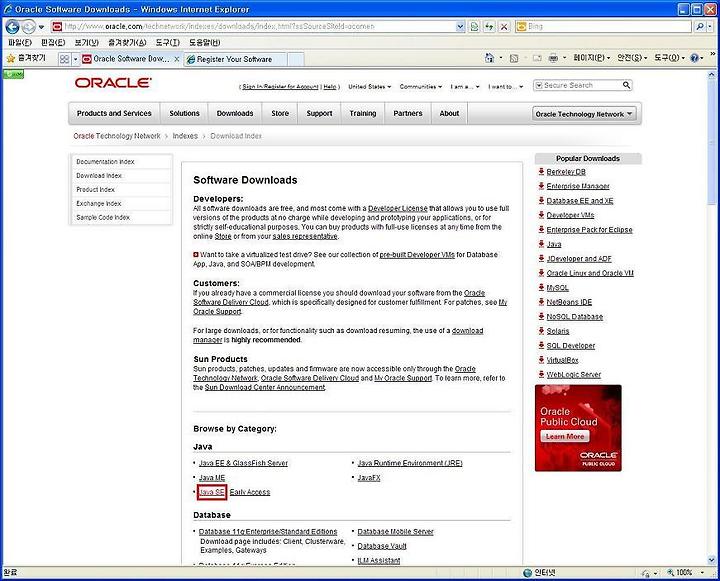Open the address bar history dropdown
This screenshot has height=581, width=720.
coord(461,27)
